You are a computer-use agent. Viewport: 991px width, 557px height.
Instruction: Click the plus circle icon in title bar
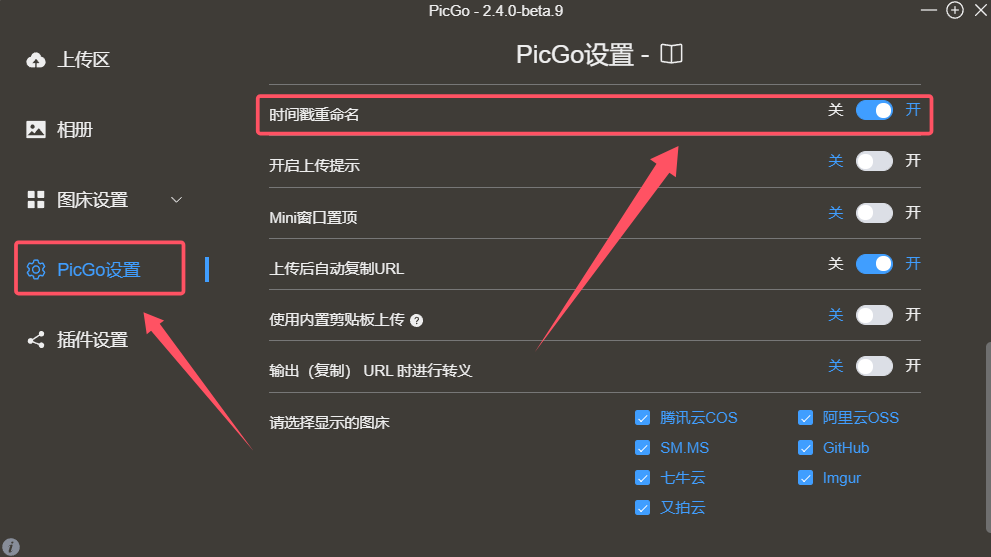955,10
